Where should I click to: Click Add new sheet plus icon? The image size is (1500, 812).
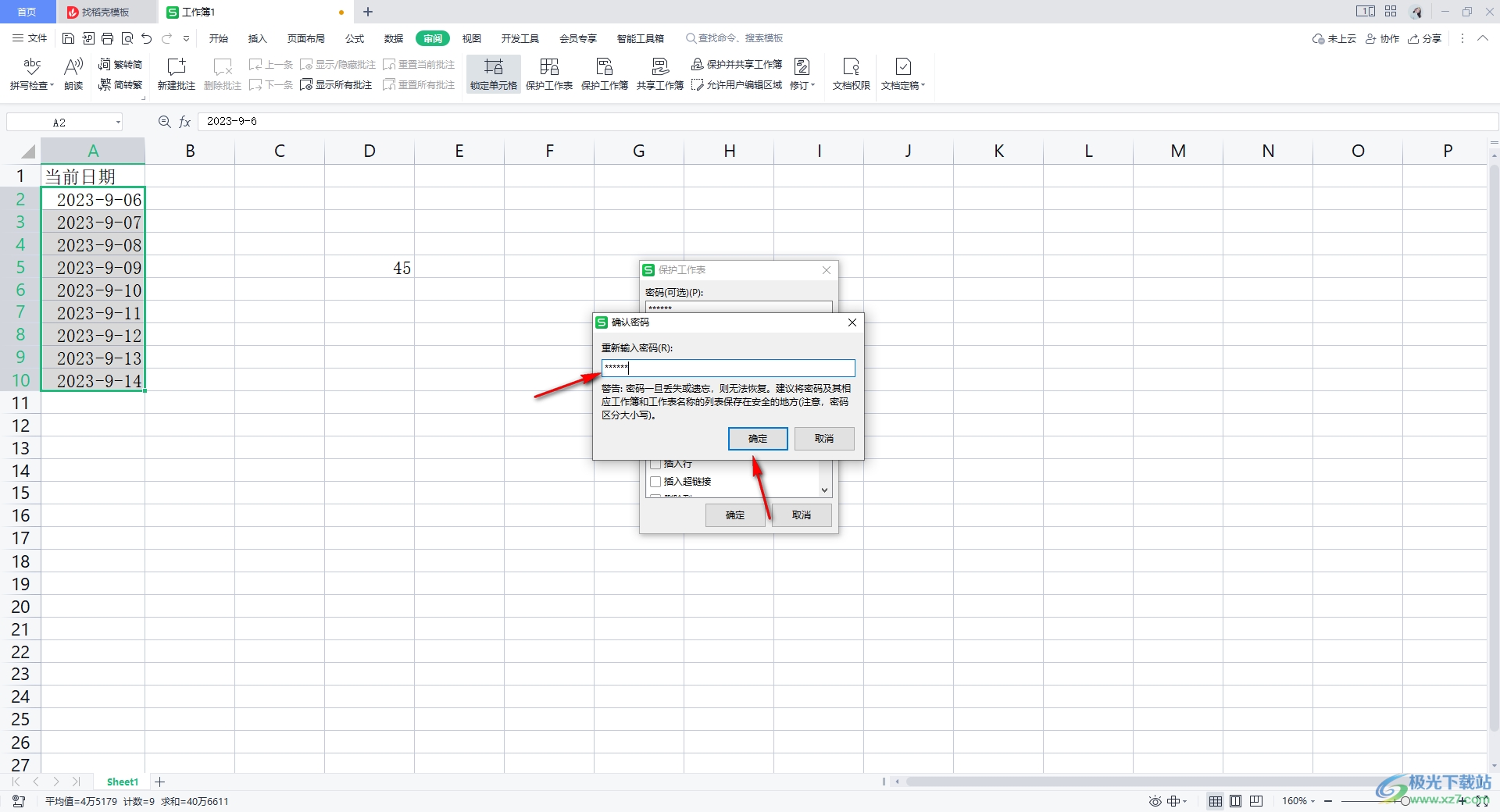click(159, 782)
